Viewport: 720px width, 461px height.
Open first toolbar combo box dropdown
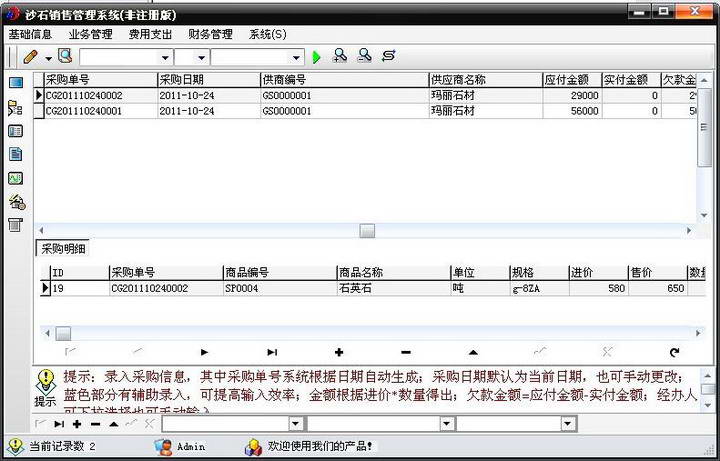[x=165, y=58]
